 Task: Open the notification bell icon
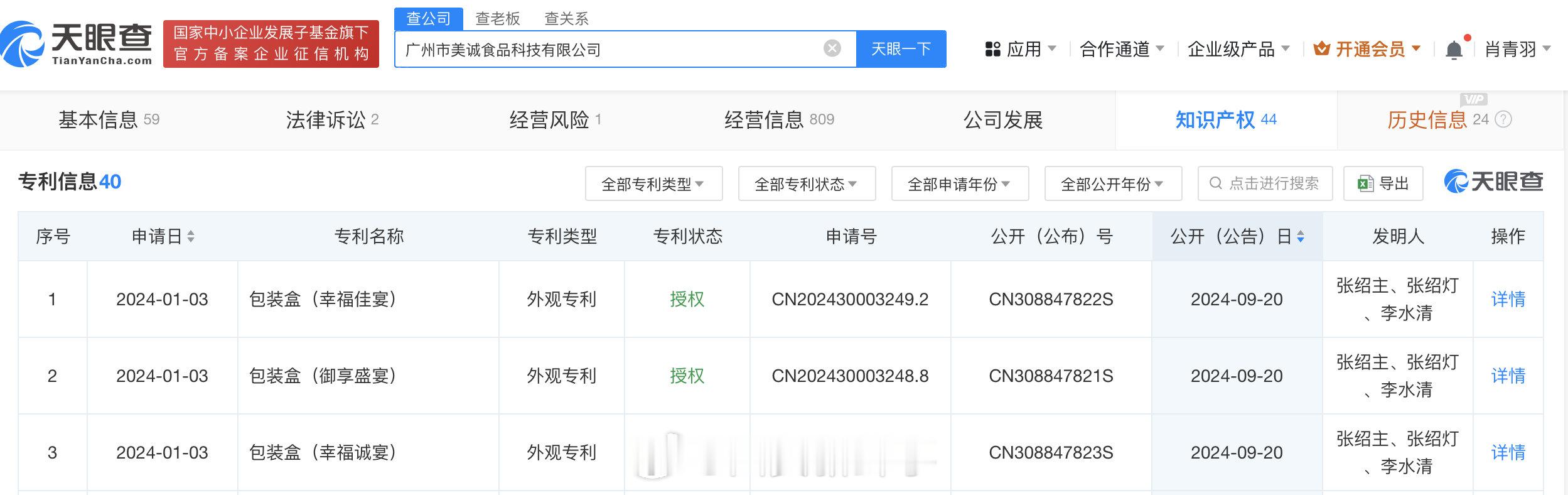(x=1454, y=49)
